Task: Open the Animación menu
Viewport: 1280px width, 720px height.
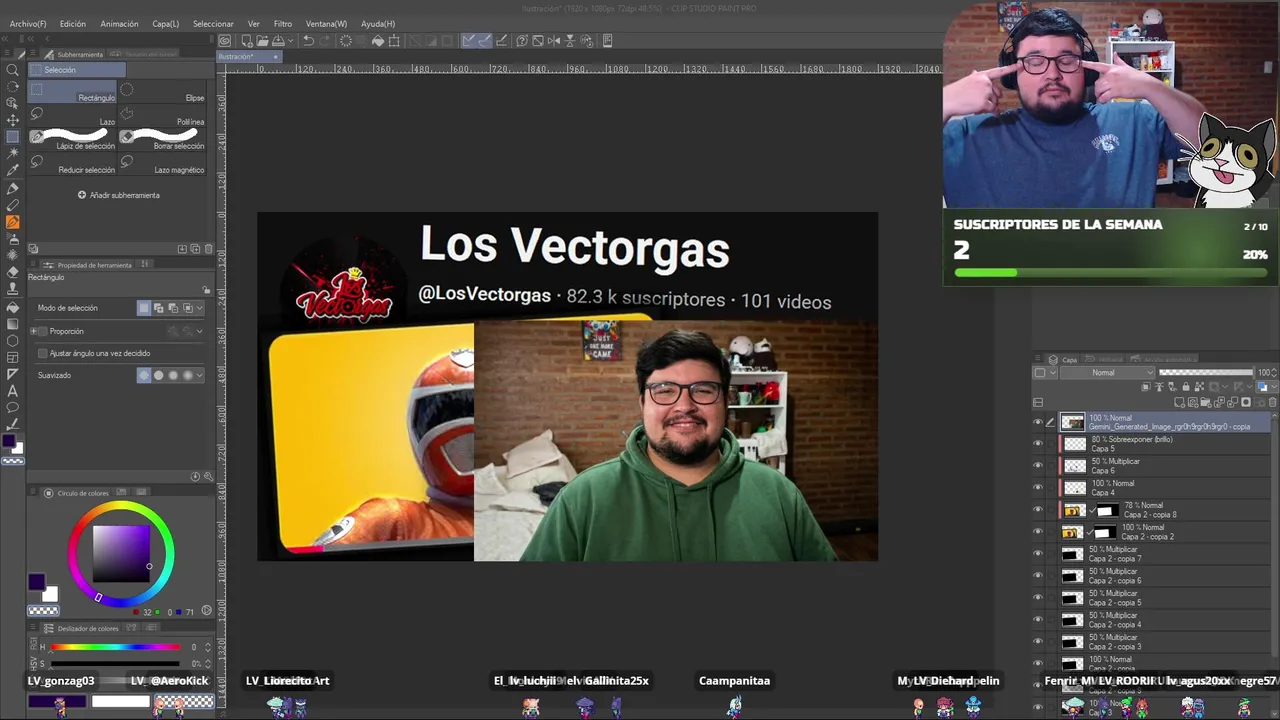Action: coord(119,23)
